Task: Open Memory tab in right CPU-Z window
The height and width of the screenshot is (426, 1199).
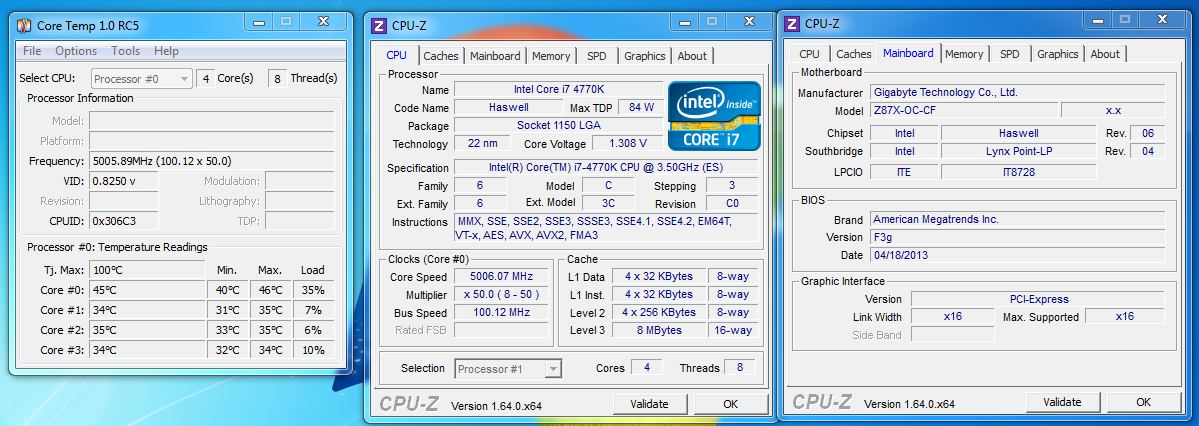Action: click(x=963, y=54)
